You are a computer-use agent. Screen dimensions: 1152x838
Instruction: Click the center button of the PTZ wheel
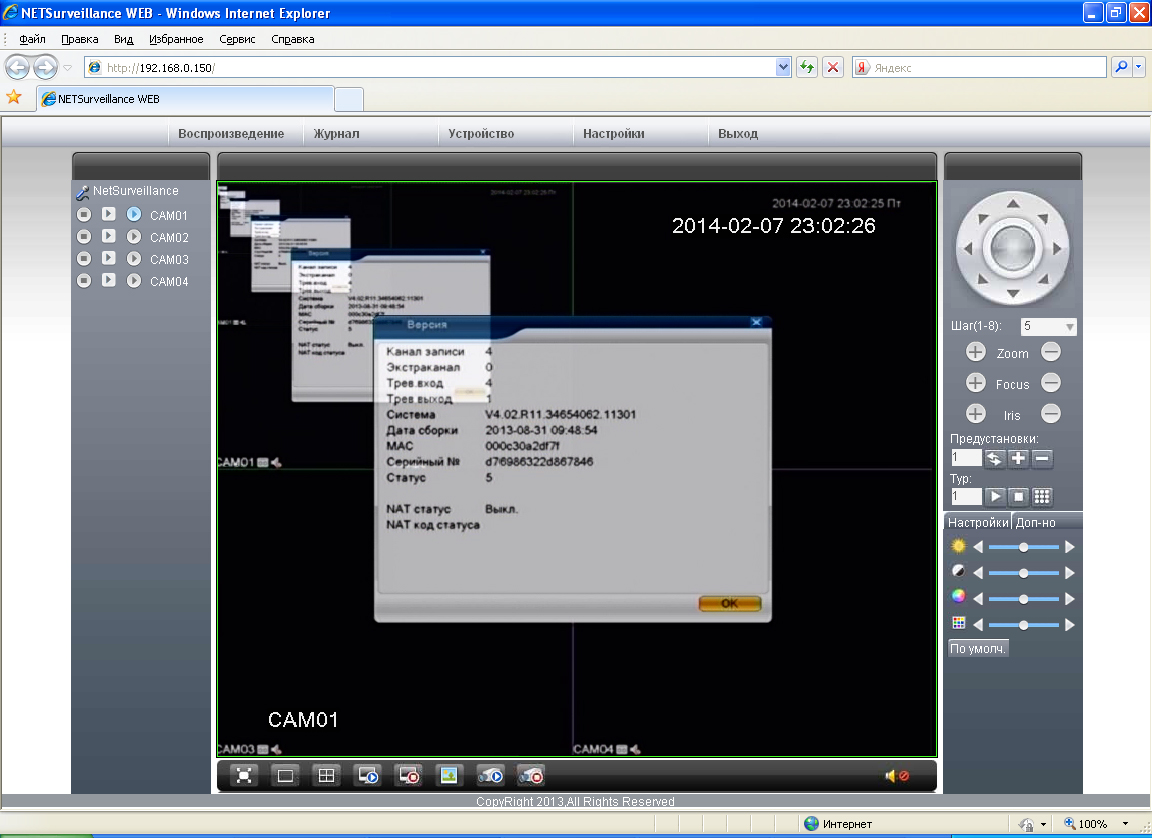pos(1013,248)
